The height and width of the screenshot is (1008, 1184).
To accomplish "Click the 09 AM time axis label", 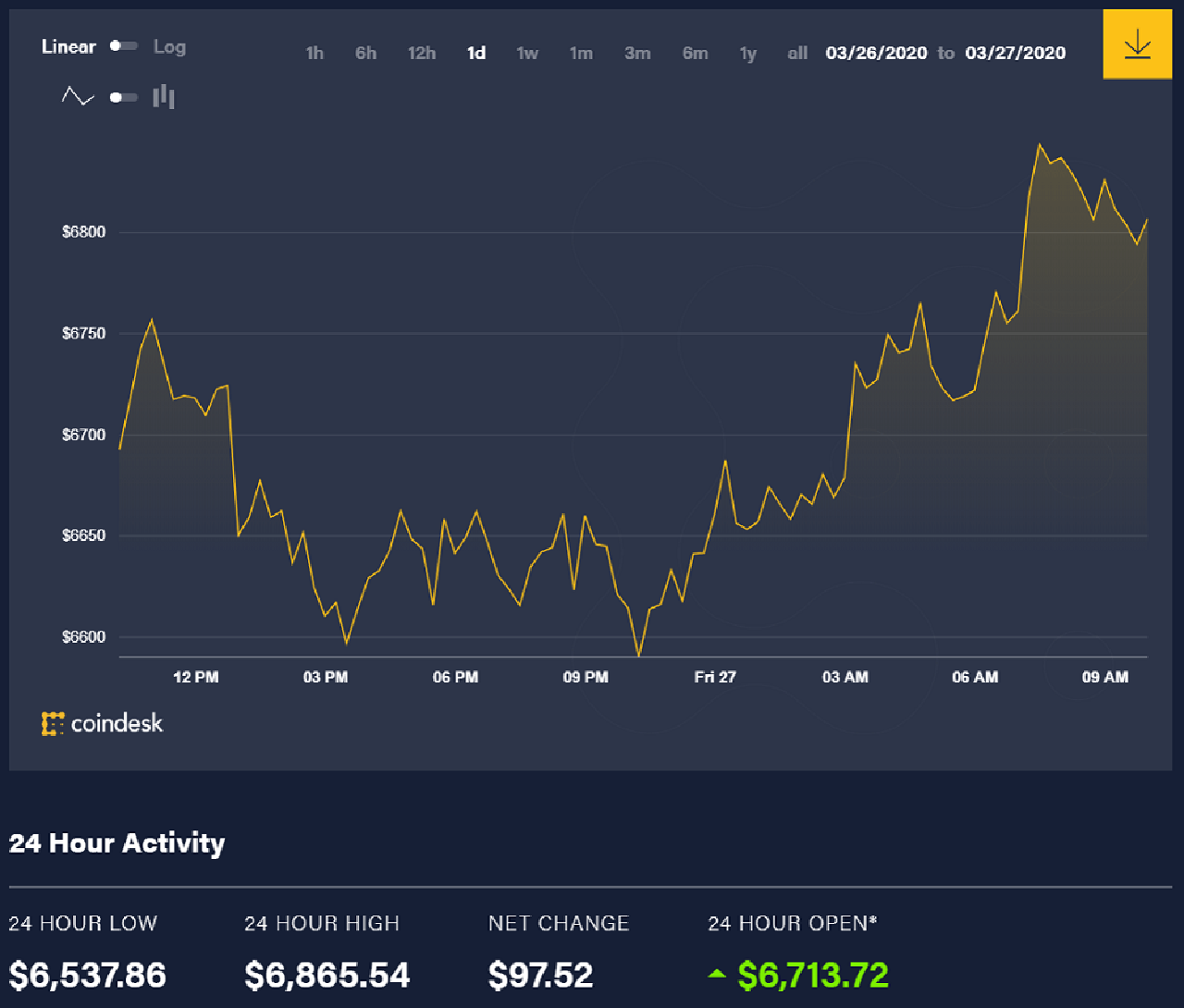I will coord(1105,677).
